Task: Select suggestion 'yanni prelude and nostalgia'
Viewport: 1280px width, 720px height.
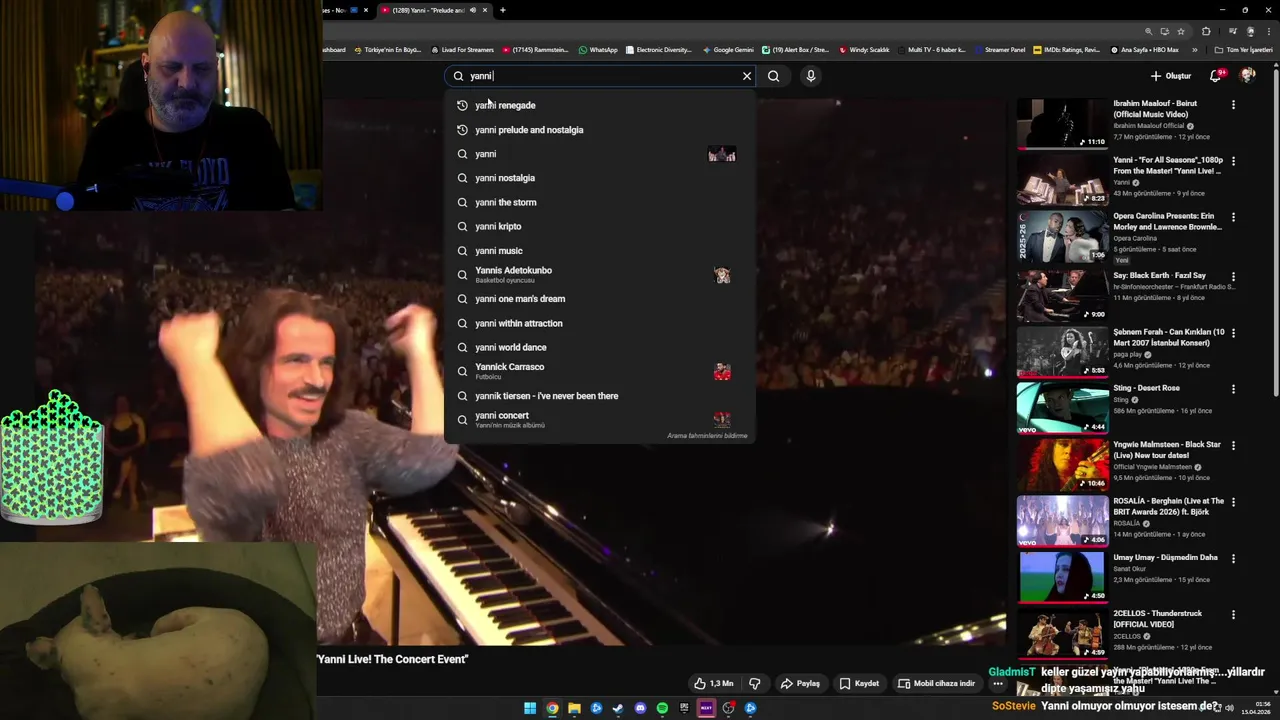Action: pos(600,130)
